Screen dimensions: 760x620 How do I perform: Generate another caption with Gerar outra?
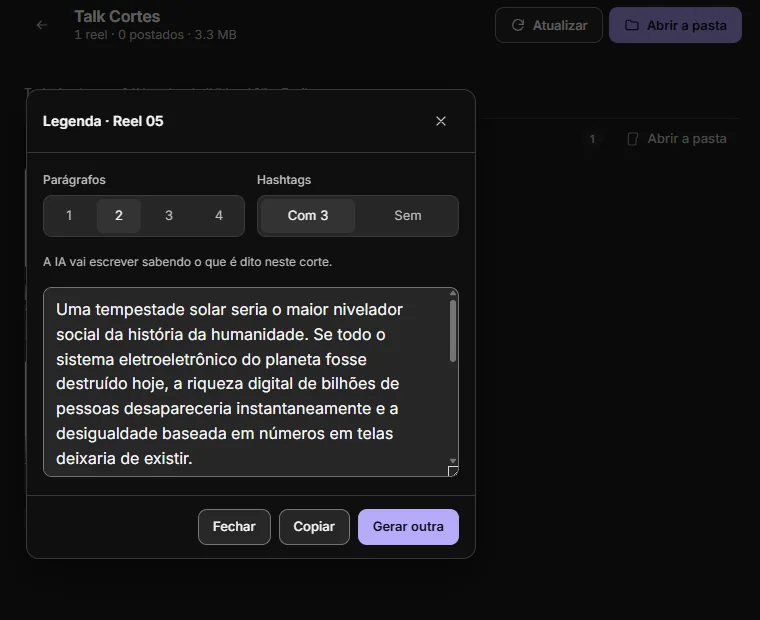(x=408, y=527)
